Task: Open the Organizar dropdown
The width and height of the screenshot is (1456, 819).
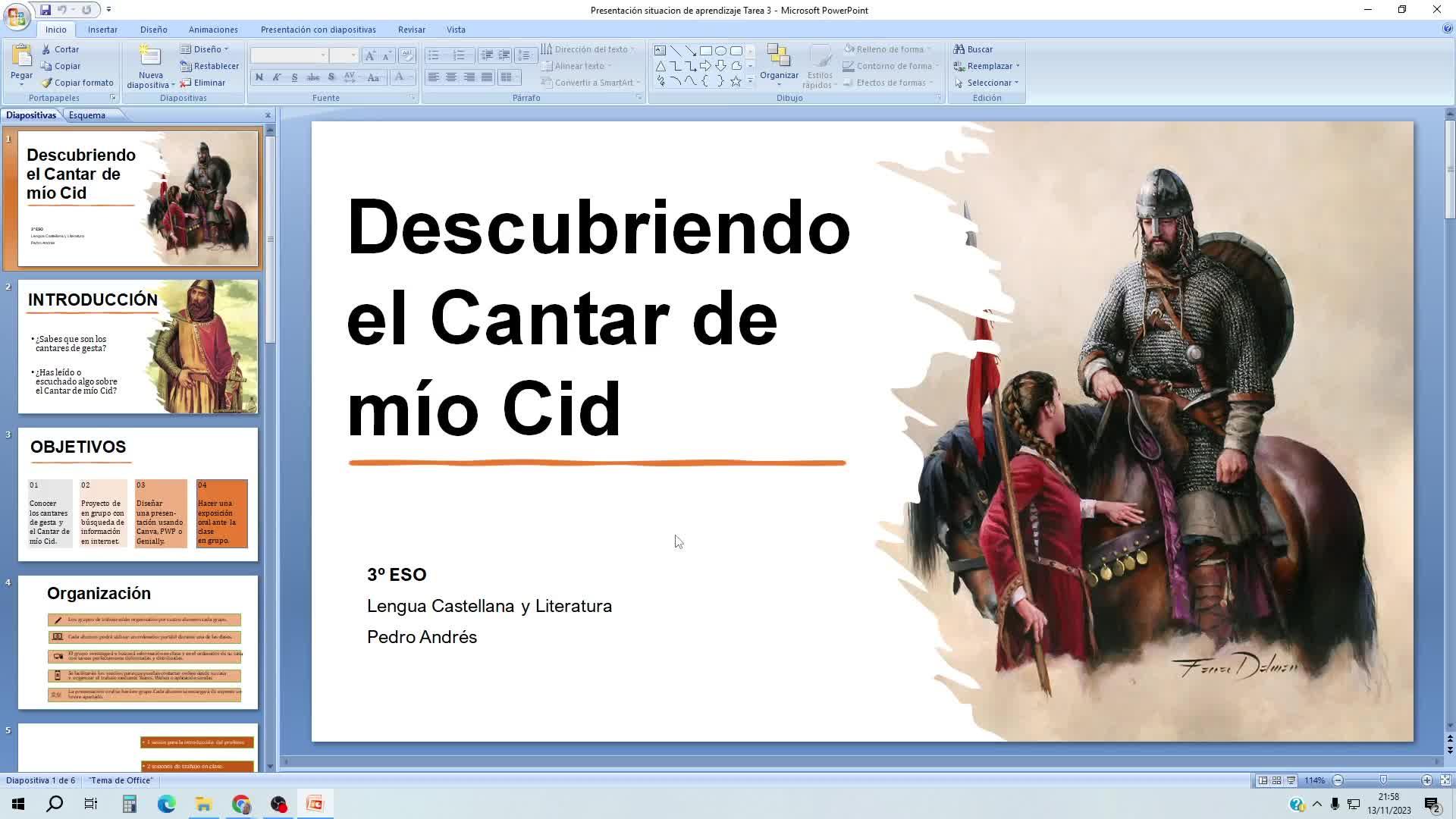Action: coord(779,65)
